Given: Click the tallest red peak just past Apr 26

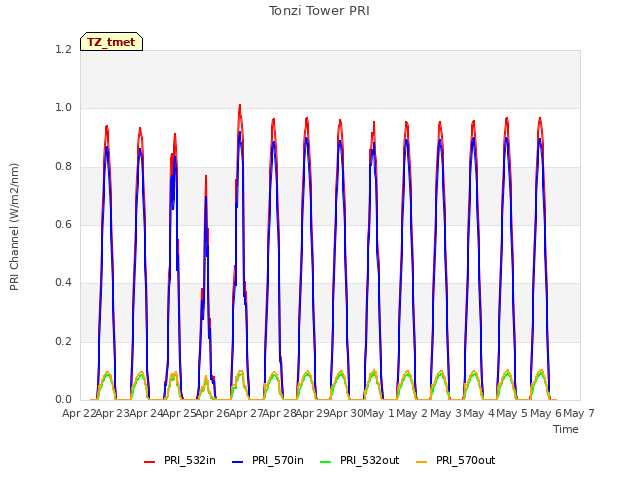Looking at the screenshot, I should 240,105.
